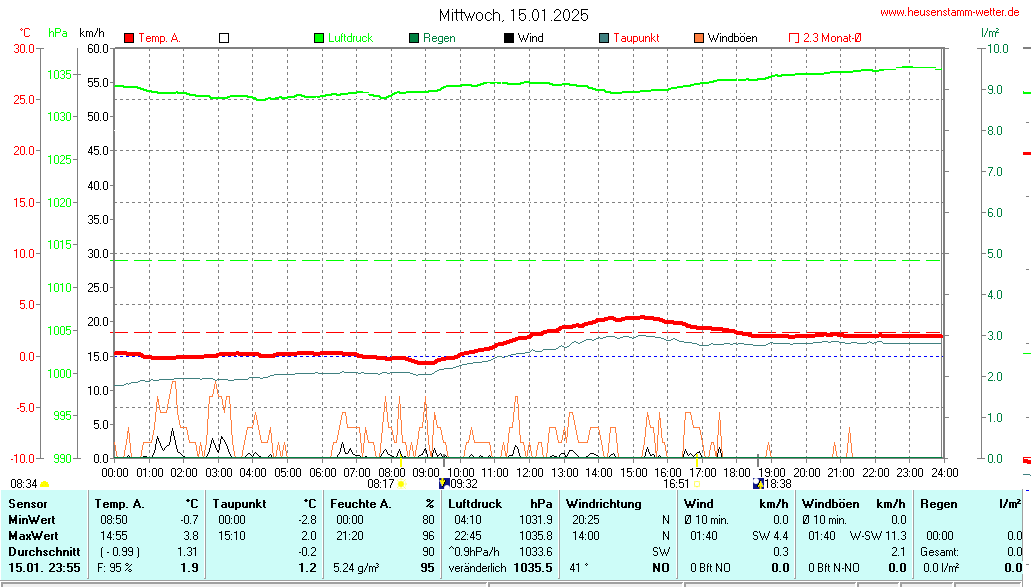Image resolution: width=1034 pixels, height=587 pixels.
Task: Click the empty white legend box
Action: pyautogui.click(x=224, y=38)
